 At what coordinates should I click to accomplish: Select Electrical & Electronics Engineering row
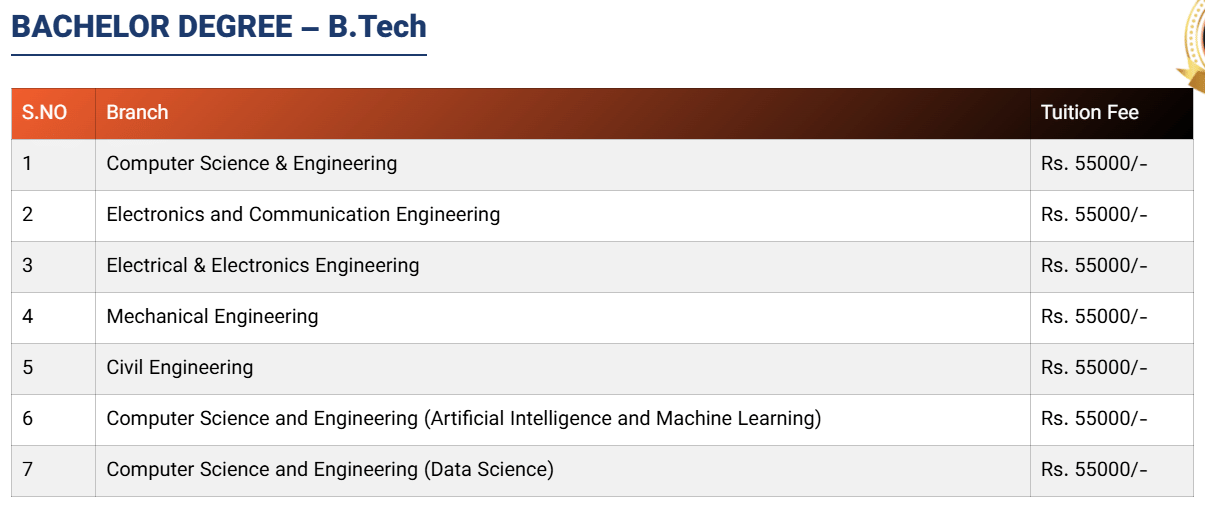tap(263, 266)
